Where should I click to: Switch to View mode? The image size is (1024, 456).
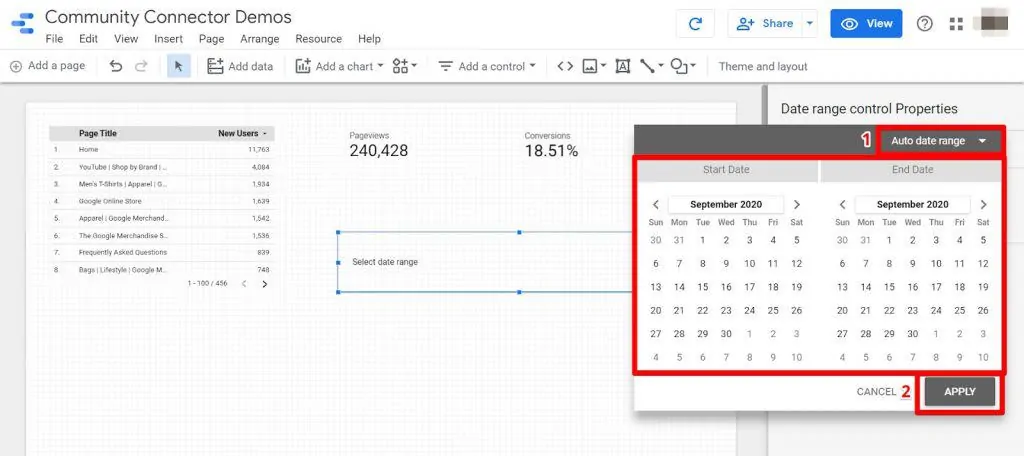click(x=867, y=24)
